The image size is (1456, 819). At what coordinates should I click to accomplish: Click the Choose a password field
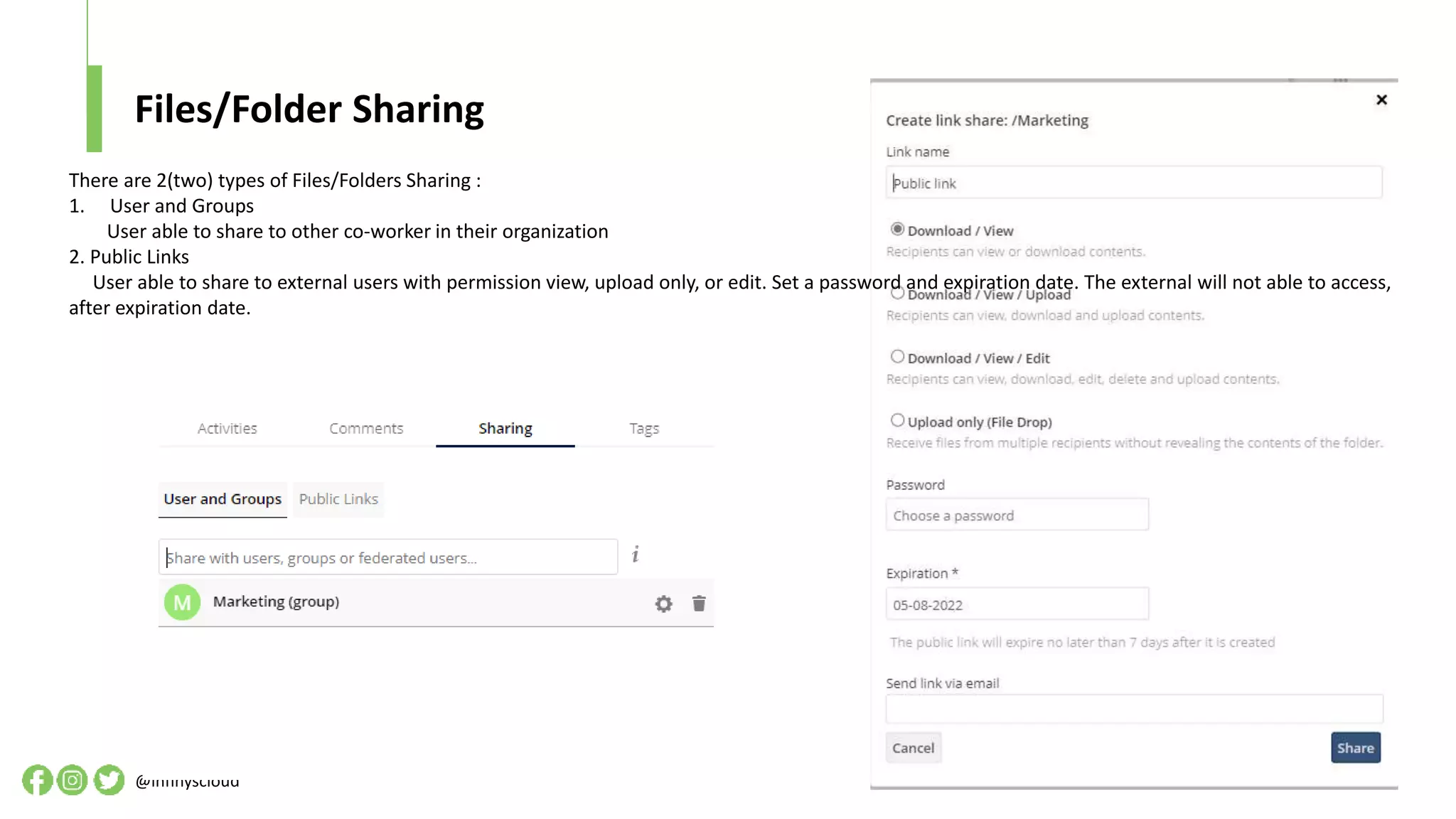pyautogui.click(x=1017, y=515)
